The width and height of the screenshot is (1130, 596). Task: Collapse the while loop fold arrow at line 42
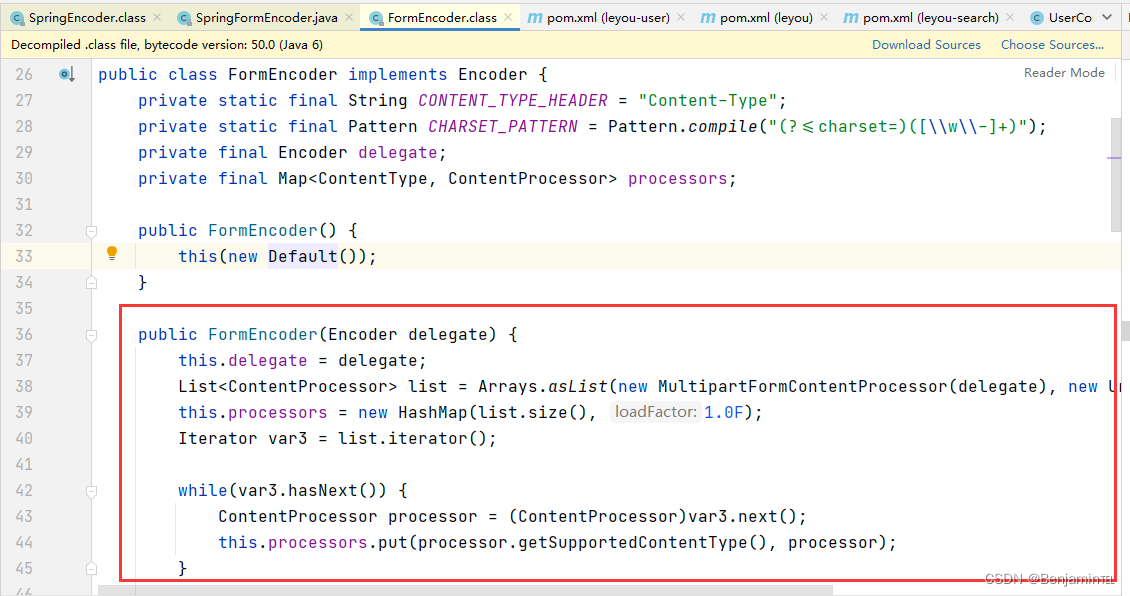[x=91, y=490]
